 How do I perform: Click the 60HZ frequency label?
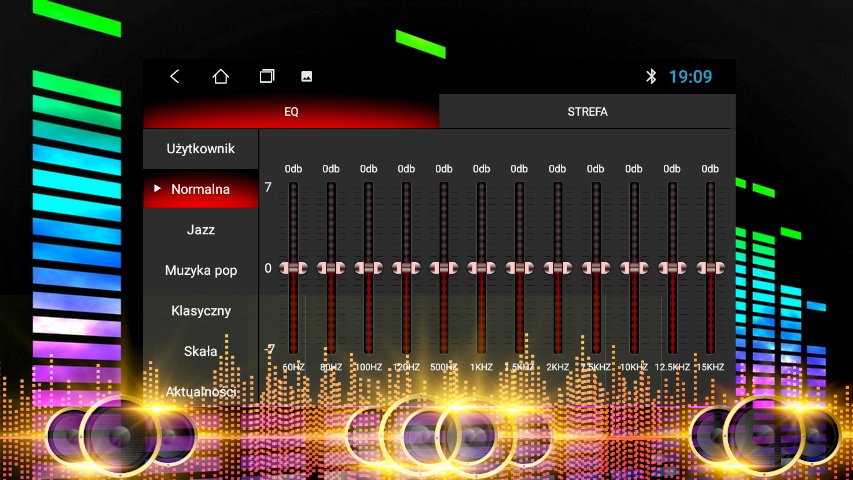tap(293, 367)
